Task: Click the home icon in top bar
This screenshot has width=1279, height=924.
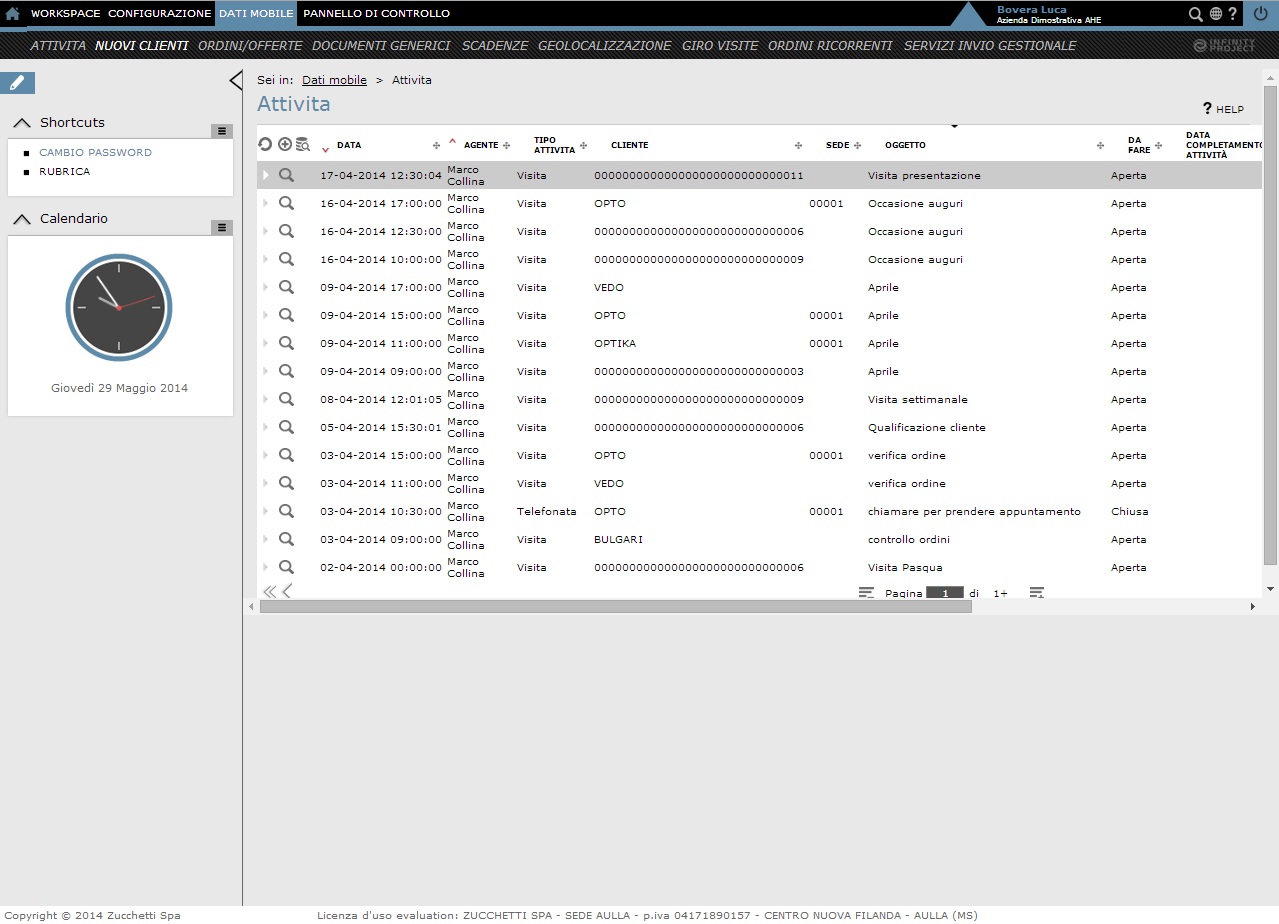Action: [x=13, y=14]
